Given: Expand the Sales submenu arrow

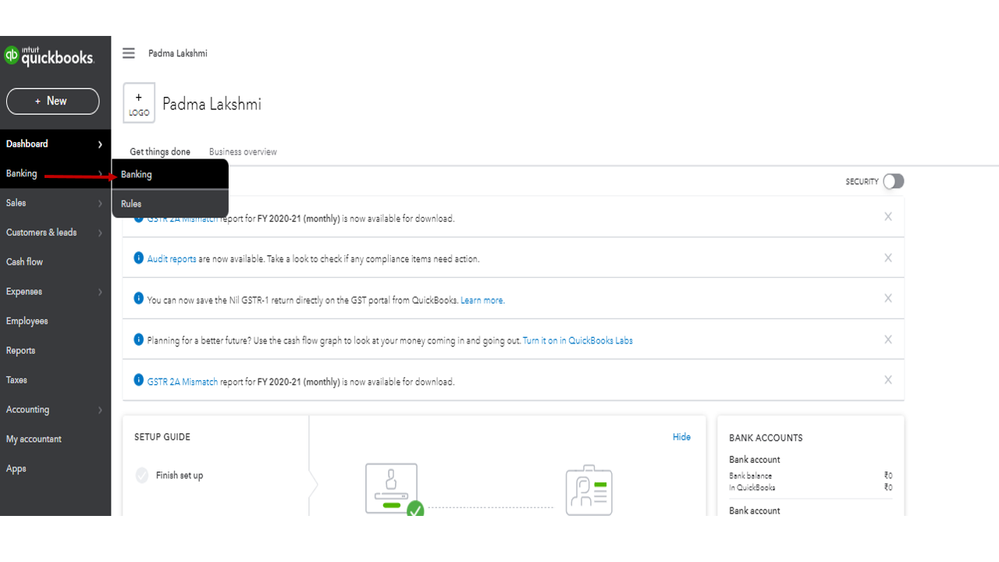Looking at the screenshot, I should coord(100,203).
